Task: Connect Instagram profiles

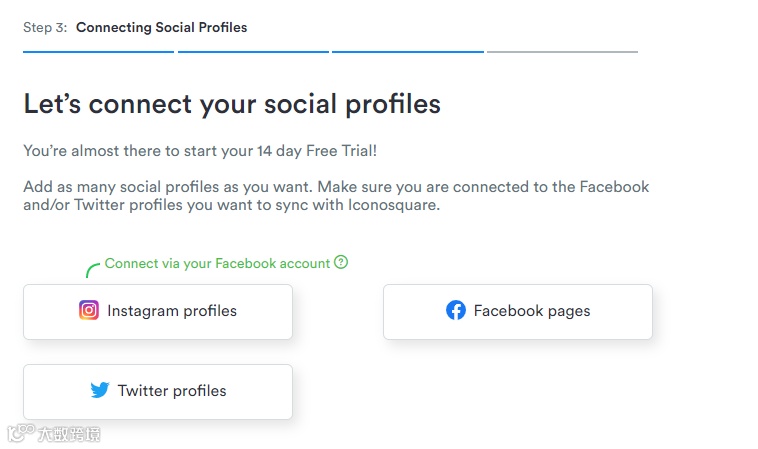Action: [158, 311]
